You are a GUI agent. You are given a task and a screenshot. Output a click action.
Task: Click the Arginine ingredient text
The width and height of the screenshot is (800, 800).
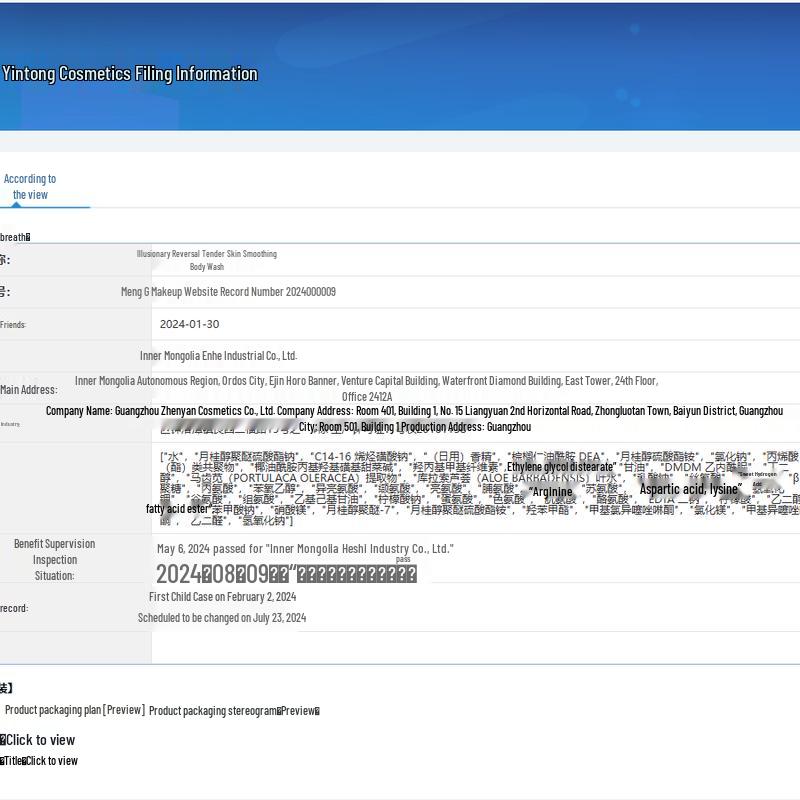click(x=552, y=491)
